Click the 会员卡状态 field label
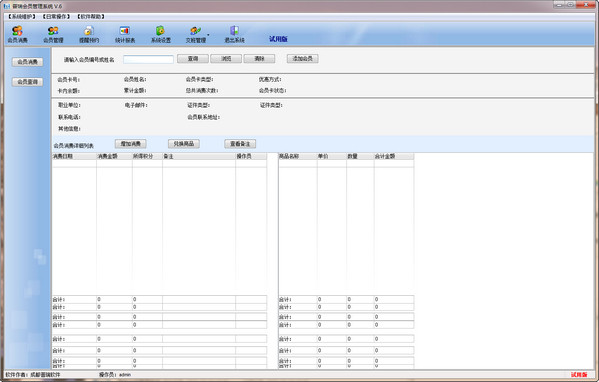 pos(272,91)
